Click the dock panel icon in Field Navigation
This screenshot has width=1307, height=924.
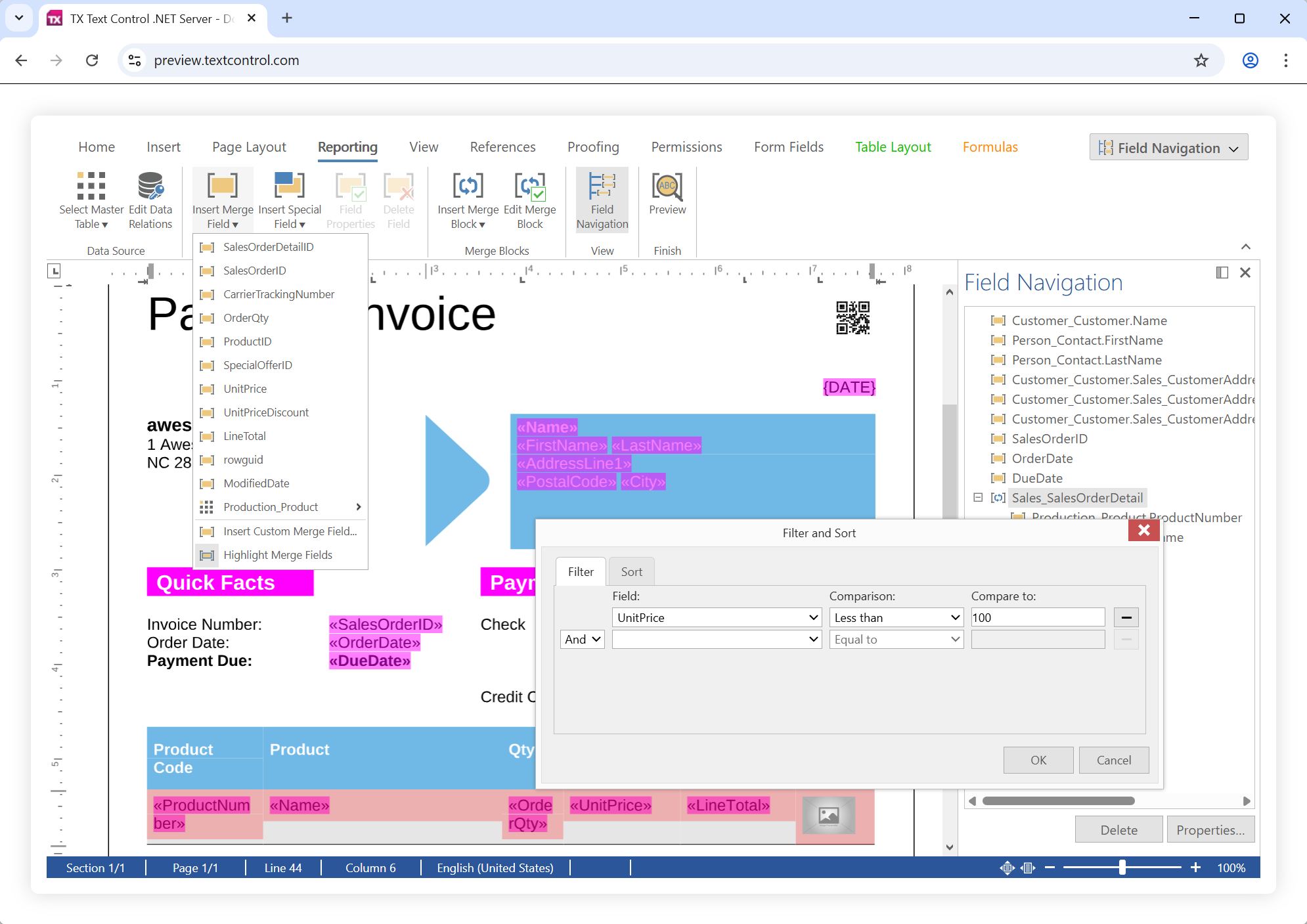pyautogui.click(x=1222, y=273)
